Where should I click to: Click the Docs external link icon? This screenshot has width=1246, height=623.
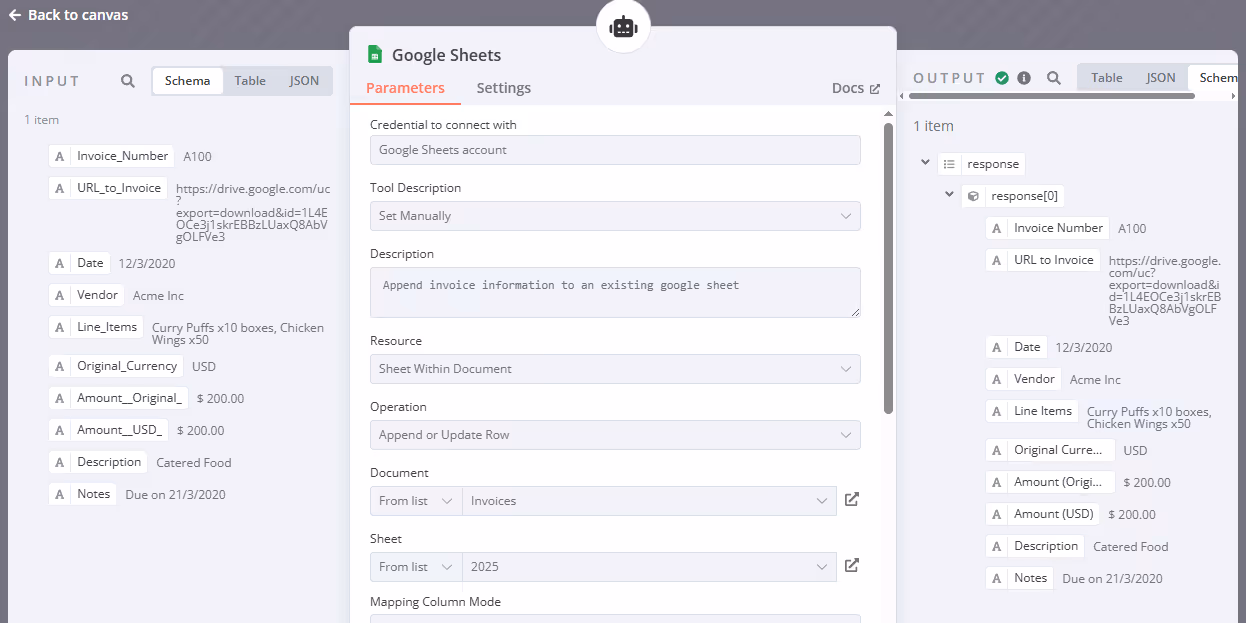click(x=875, y=89)
